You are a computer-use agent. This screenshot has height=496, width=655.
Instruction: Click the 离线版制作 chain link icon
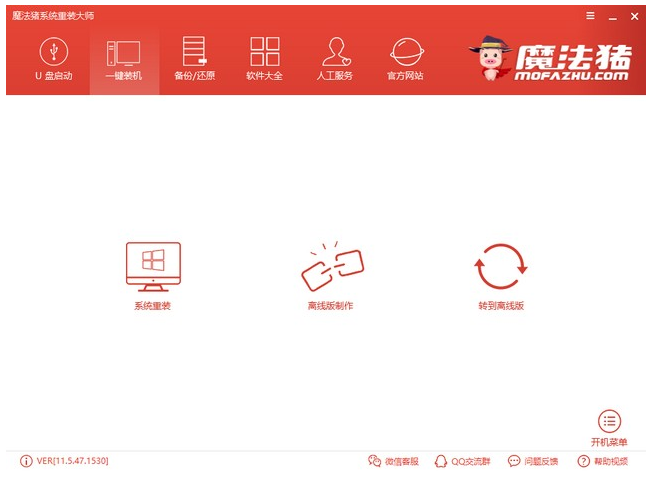(332, 266)
